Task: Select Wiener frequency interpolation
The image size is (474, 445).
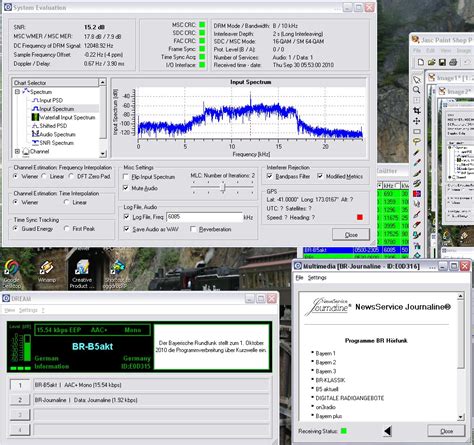Action: 16,176
